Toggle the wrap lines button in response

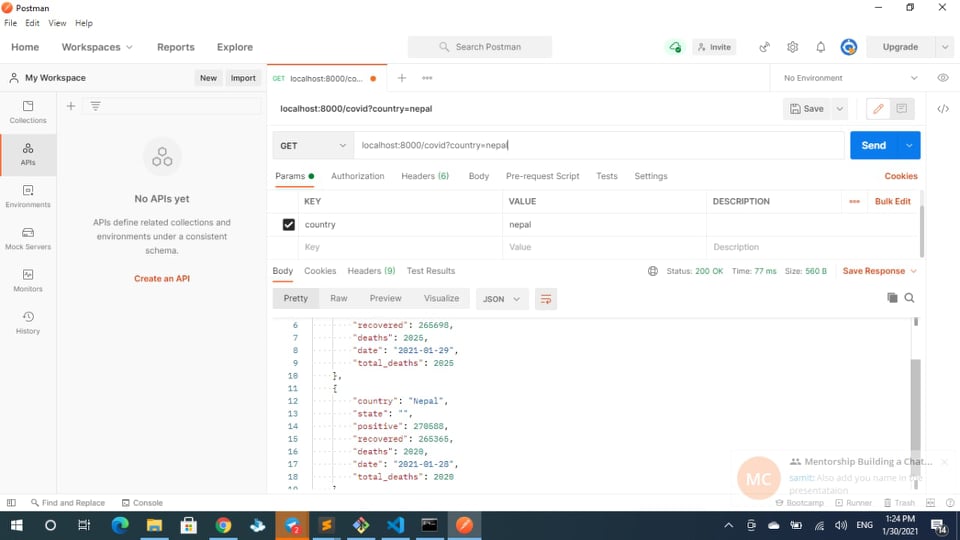(545, 298)
